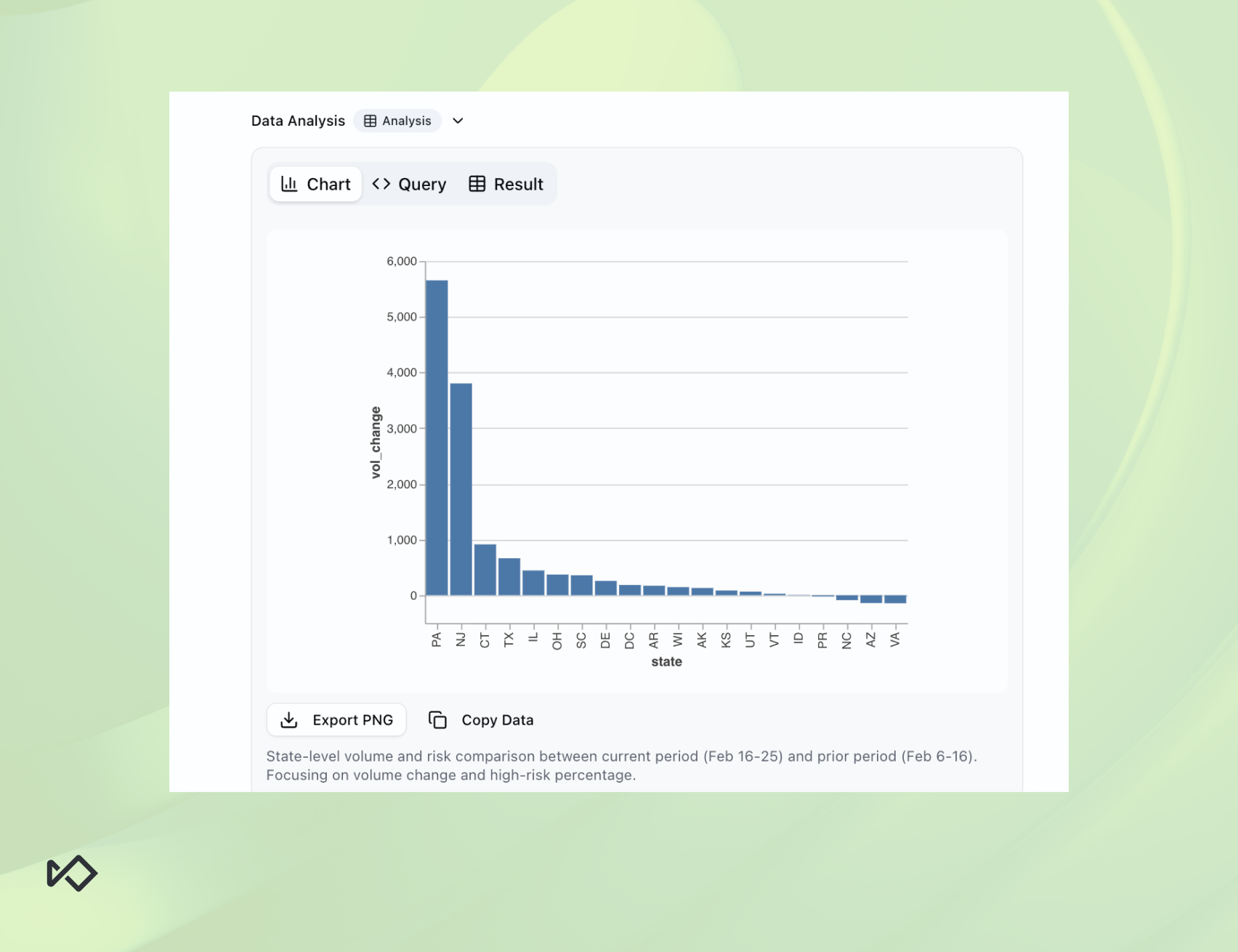Click the code brackets icon beside Query
The width and height of the screenshot is (1238, 952).
(381, 184)
